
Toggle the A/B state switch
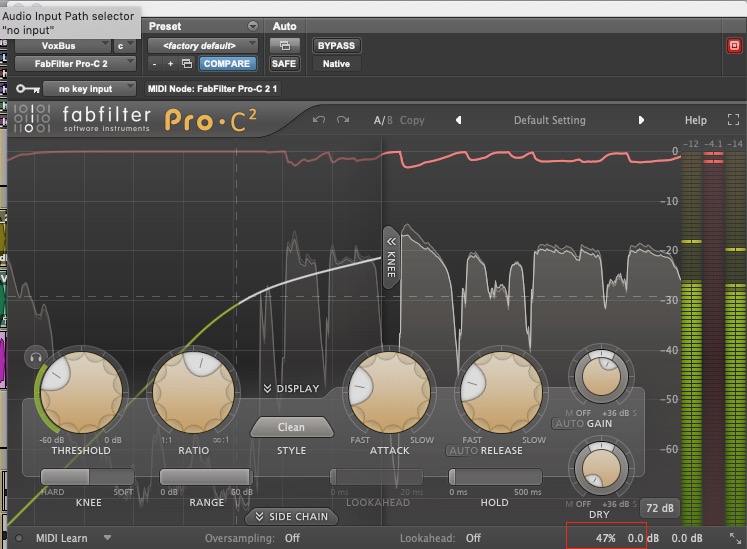(383, 120)
